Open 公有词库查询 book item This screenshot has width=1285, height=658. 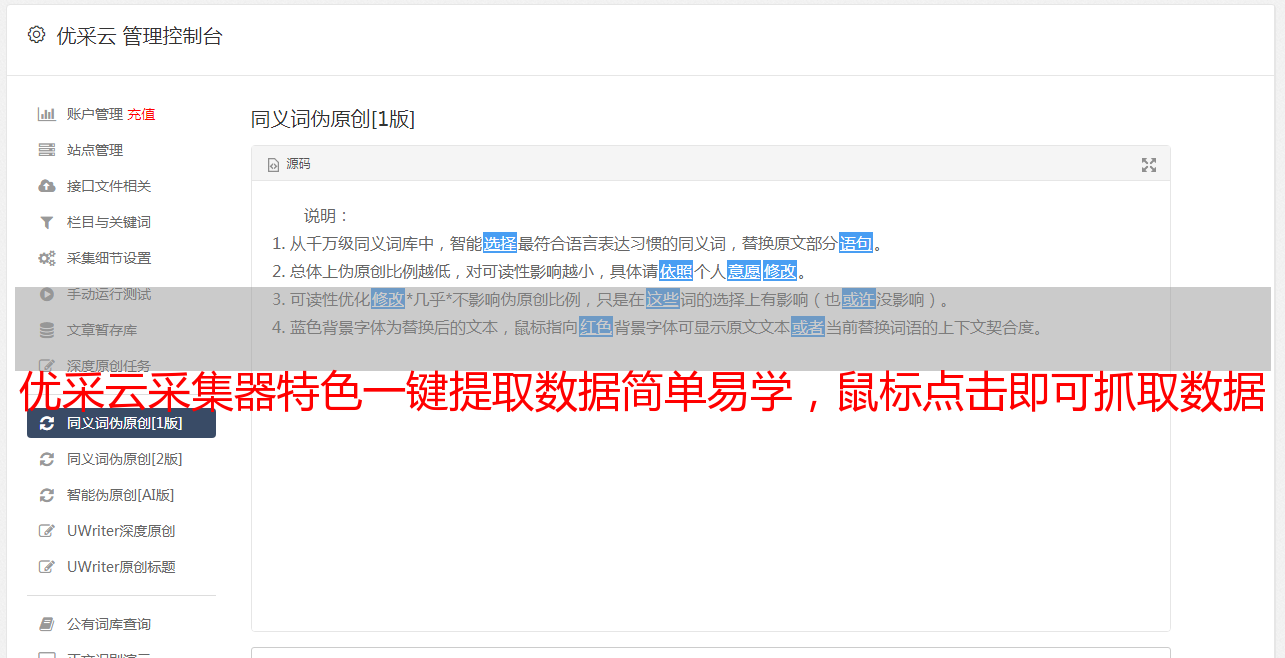tap(121, 624)
